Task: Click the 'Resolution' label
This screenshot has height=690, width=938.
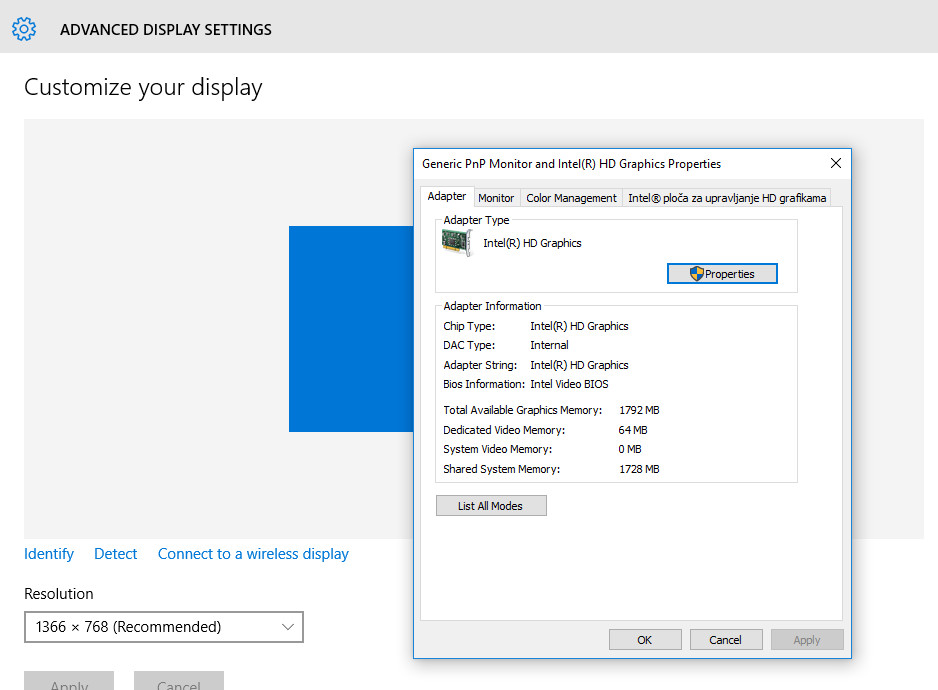Action: pyautogui.click(x=59, y=594)
